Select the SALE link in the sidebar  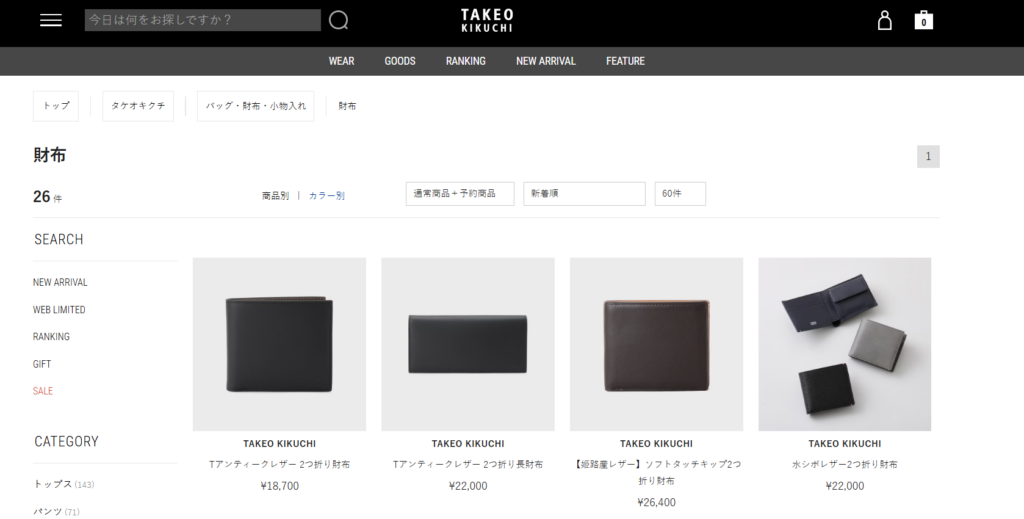point(43,391)
